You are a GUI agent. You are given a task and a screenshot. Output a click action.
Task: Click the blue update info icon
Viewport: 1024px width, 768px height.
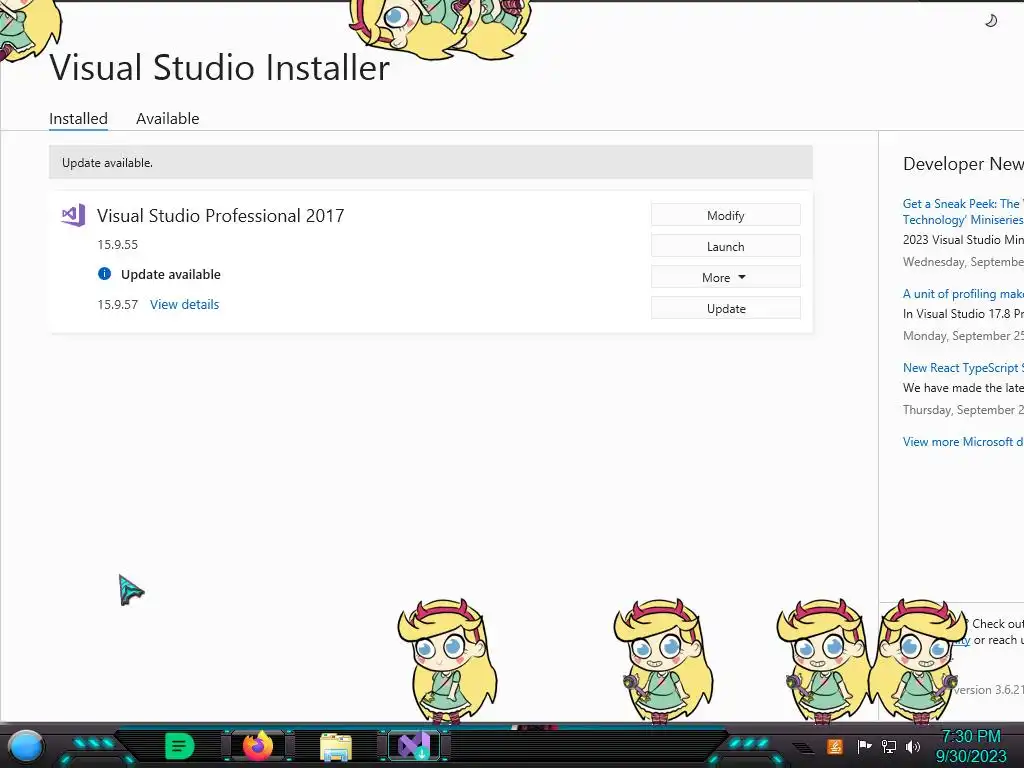104,274
